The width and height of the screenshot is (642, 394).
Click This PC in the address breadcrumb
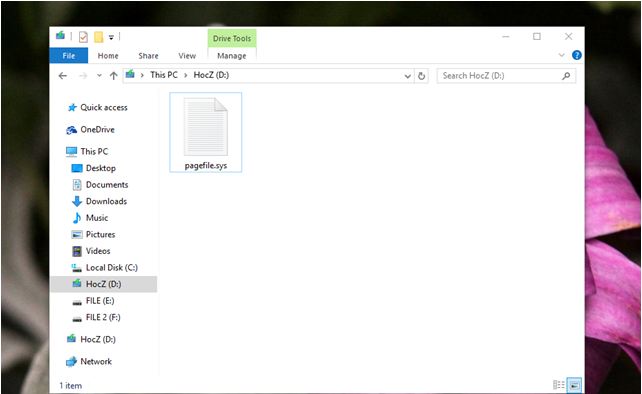click(164, 75)
